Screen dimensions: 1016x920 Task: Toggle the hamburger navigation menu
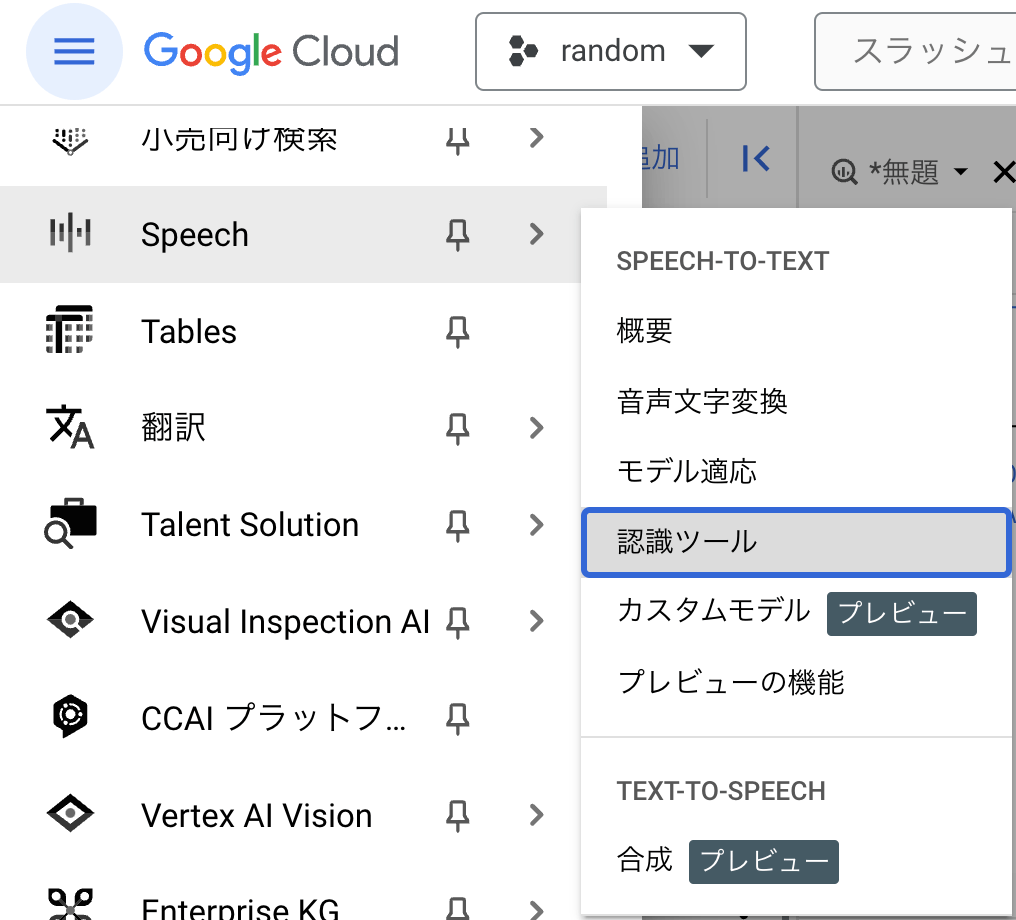[74, 51]
